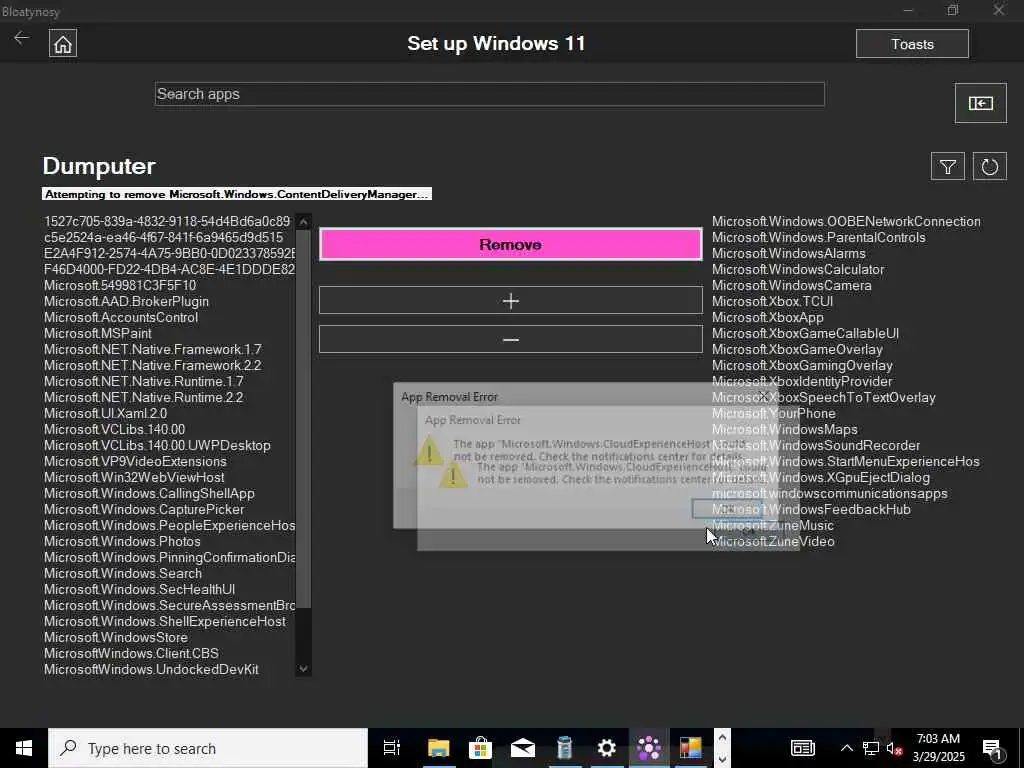
Task: Select Microsoft.VCLibs.140.00.UWPDesktop entry
Action: tap(157, 445)
